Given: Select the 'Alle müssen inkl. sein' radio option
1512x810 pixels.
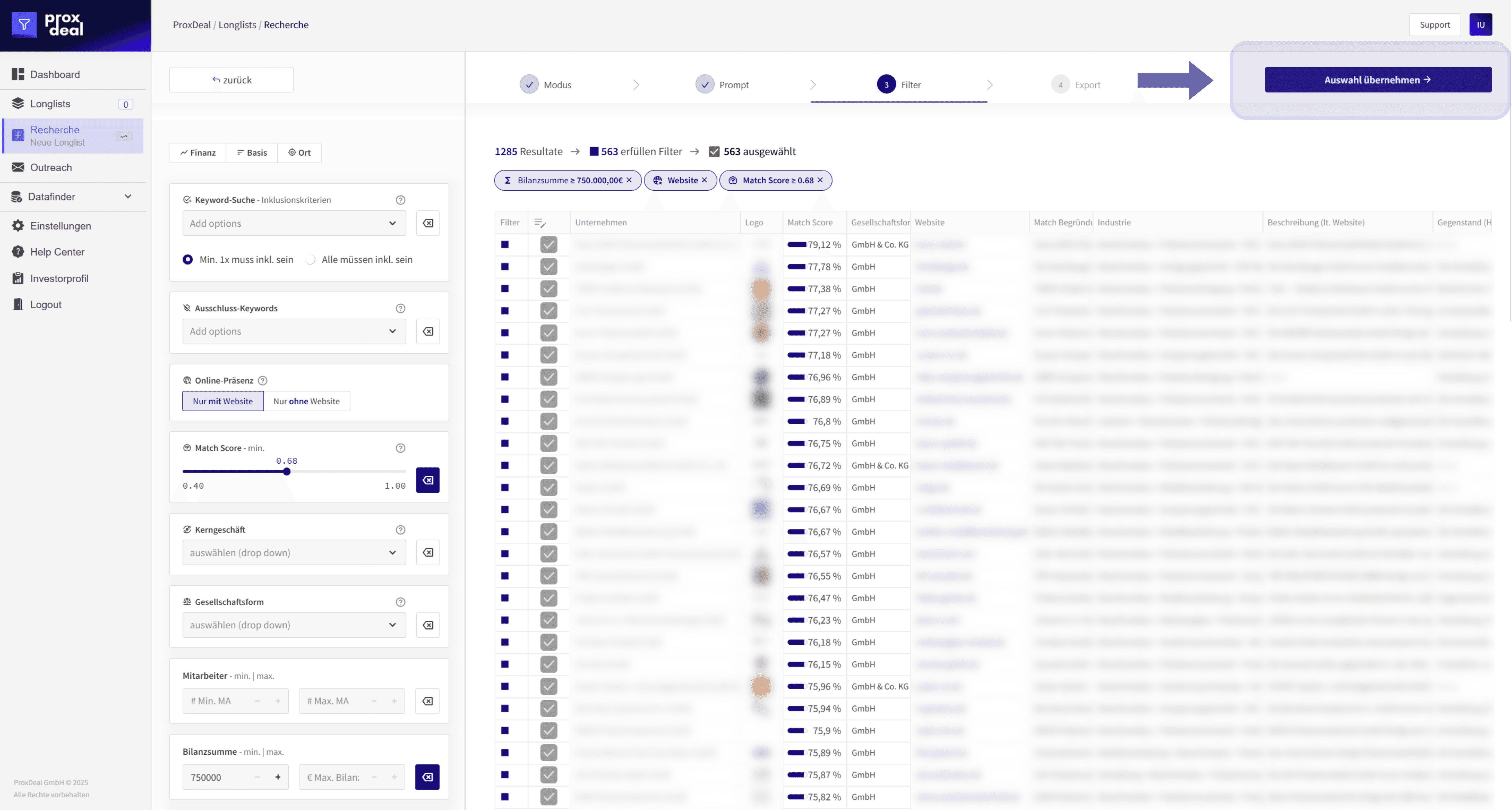Looking at the screenshot, I should click(311, 259).
